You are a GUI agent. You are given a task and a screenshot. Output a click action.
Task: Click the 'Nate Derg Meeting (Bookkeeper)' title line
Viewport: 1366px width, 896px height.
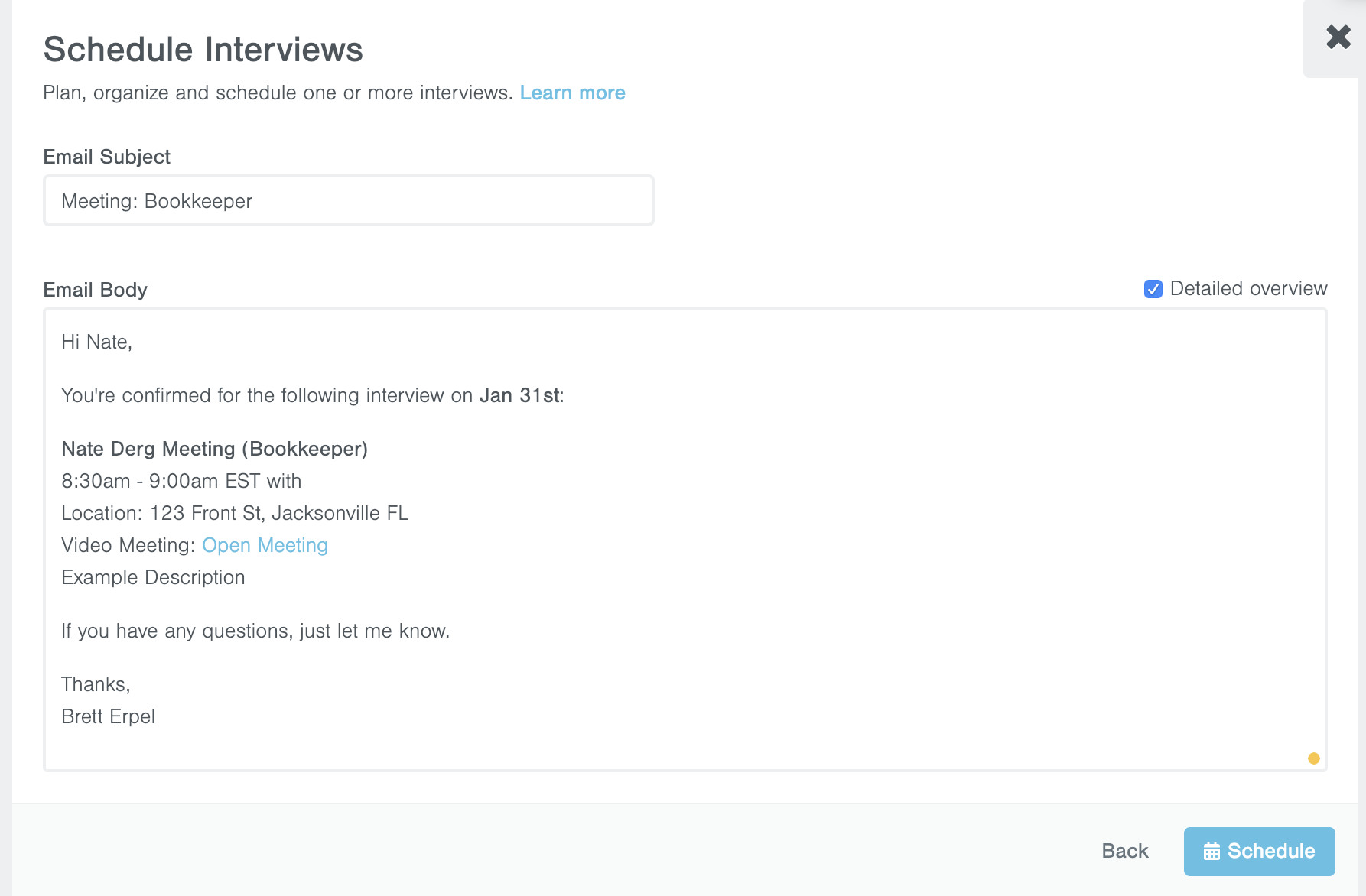[x=214, y=450]
